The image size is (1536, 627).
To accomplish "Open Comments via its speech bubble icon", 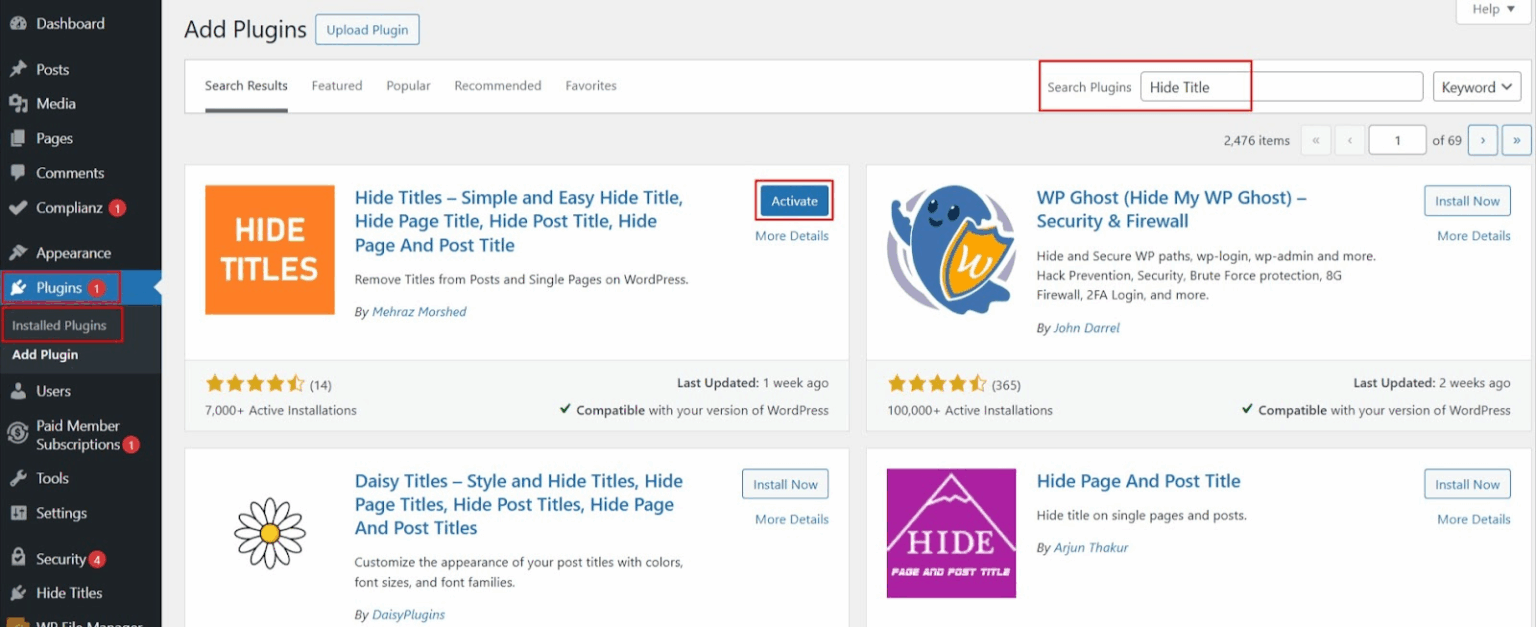I will [18, 172].
